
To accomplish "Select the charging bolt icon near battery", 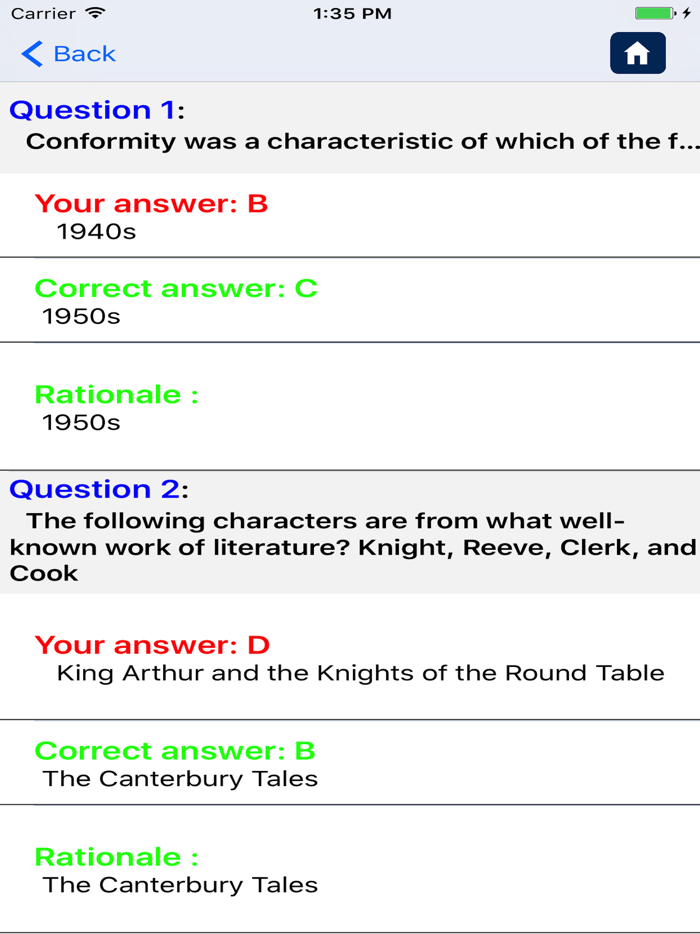I will (687, 14).
